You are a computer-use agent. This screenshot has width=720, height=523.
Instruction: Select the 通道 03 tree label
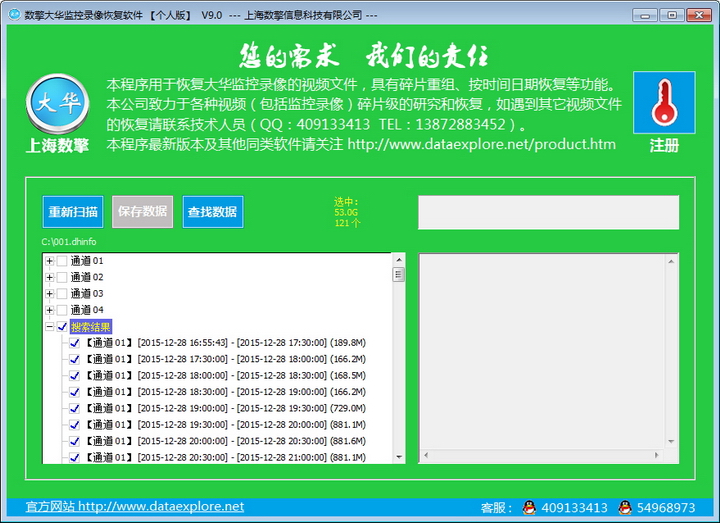tap(87, 293)
